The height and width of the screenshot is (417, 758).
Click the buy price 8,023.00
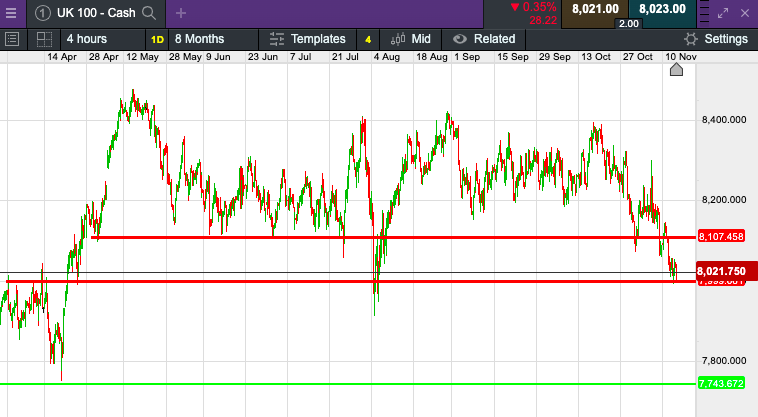click(x=662, y=9)
